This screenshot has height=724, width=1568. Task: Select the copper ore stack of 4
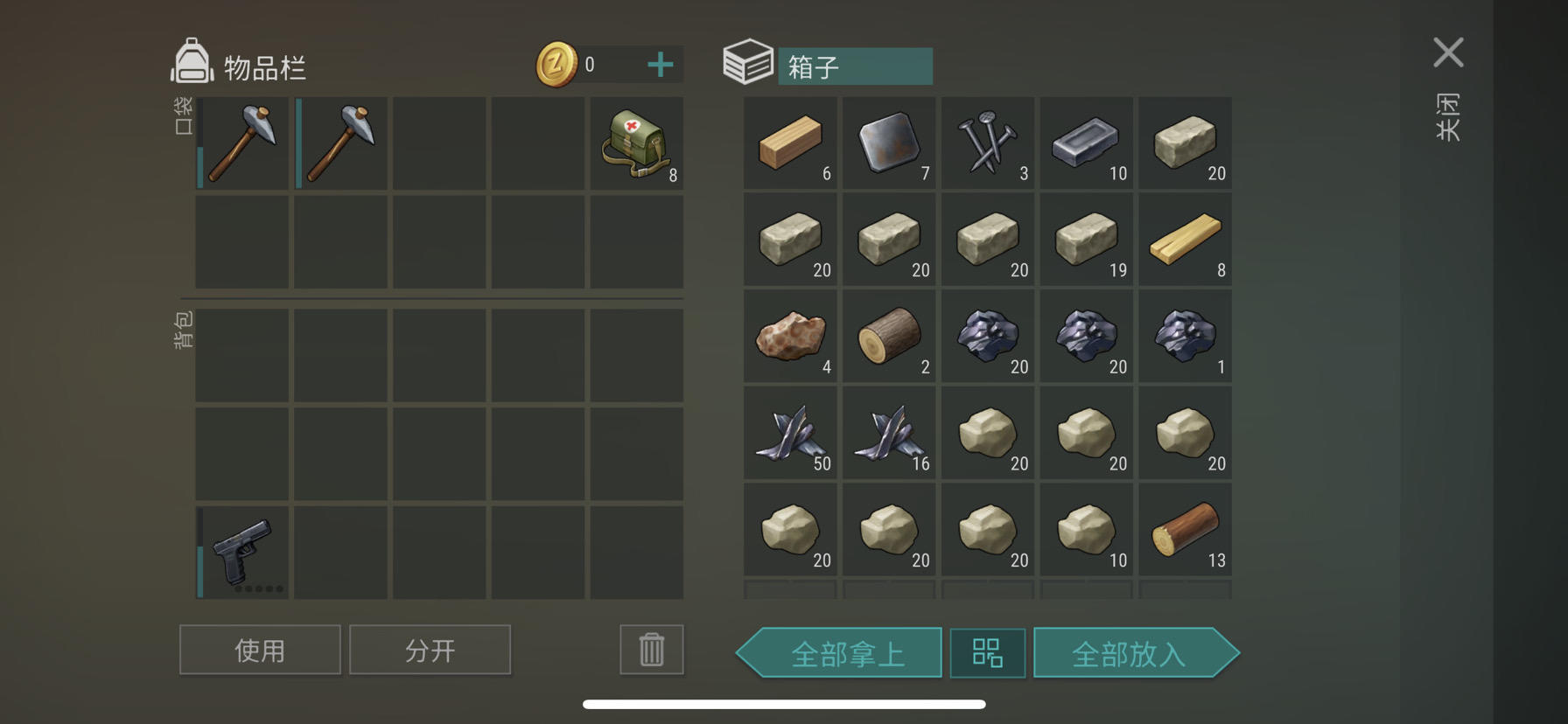tap(790, 336)
